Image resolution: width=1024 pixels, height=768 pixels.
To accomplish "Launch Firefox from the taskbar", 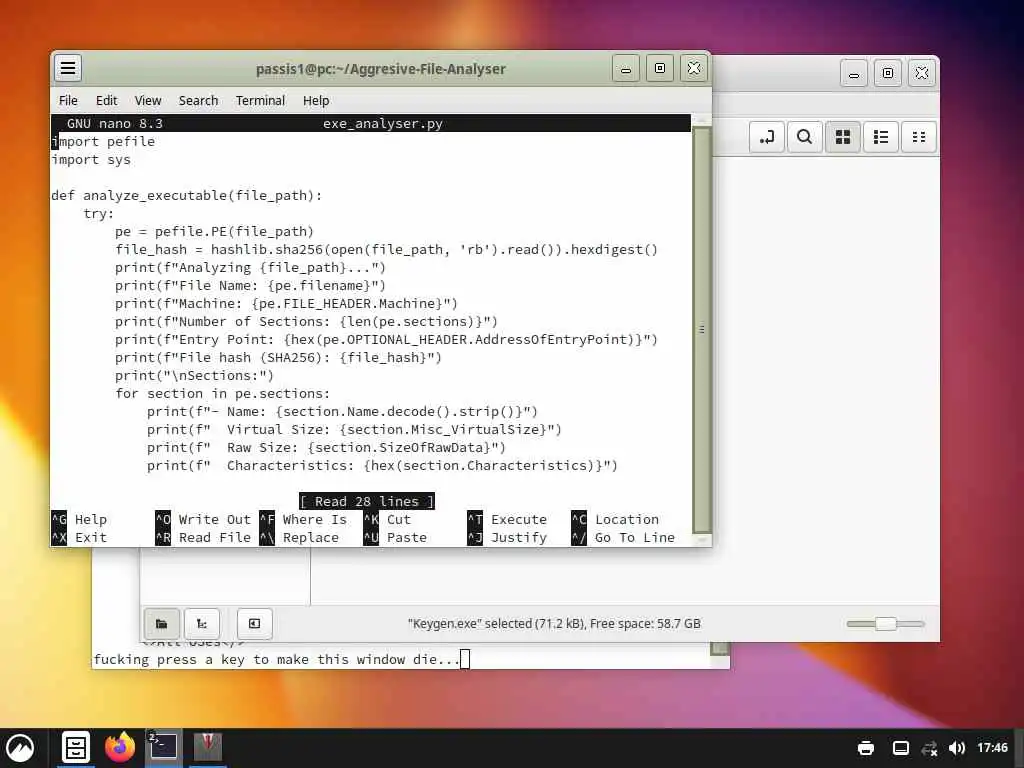I will click(x=120, y=748).
